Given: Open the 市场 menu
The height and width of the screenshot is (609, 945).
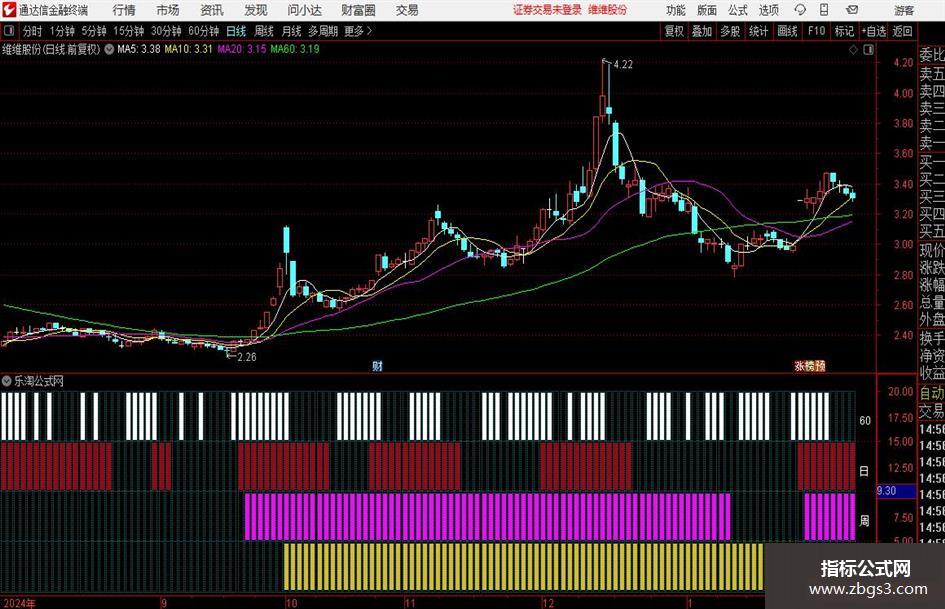Looking at the screenshot, I should (x=168, y=10).
